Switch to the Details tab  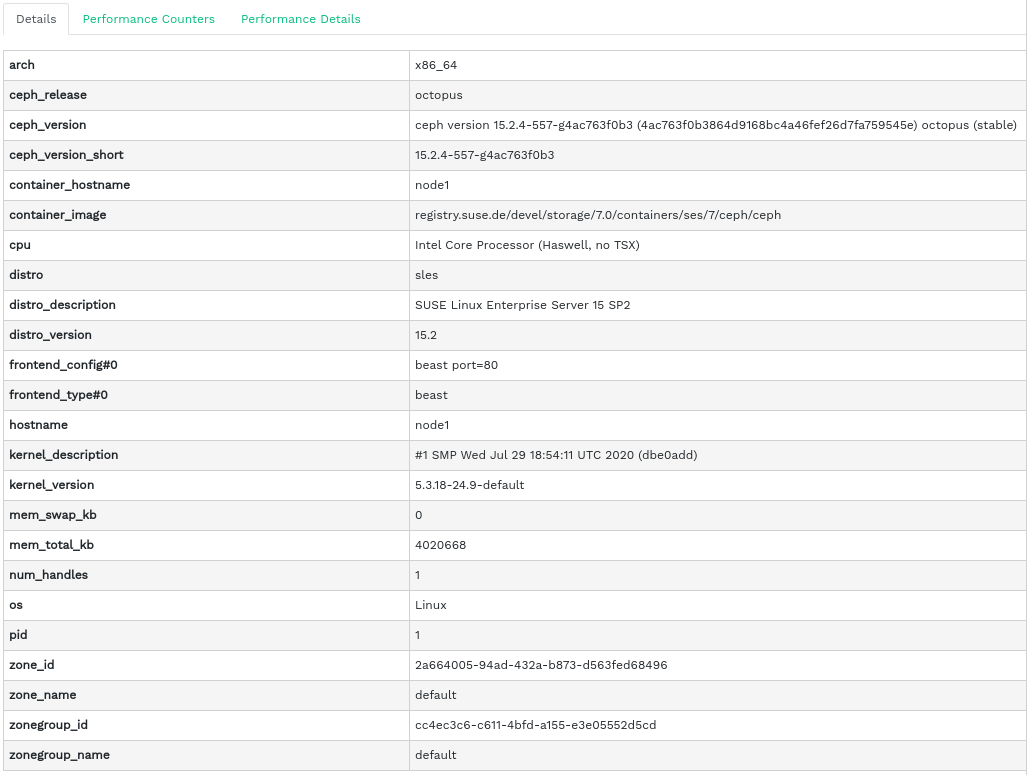[36, 19]
